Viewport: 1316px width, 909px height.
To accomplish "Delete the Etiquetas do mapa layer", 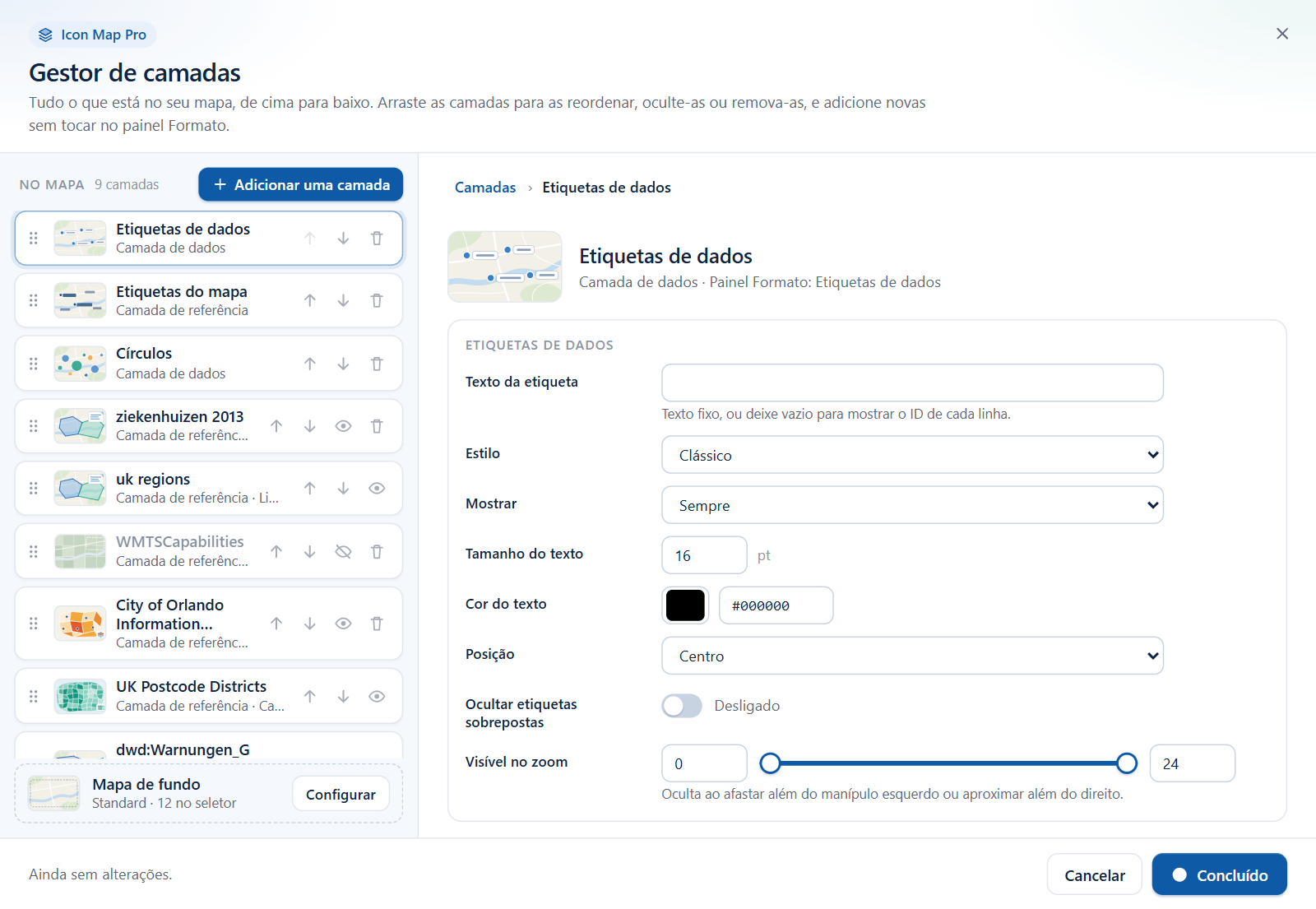I will (377, 301).
